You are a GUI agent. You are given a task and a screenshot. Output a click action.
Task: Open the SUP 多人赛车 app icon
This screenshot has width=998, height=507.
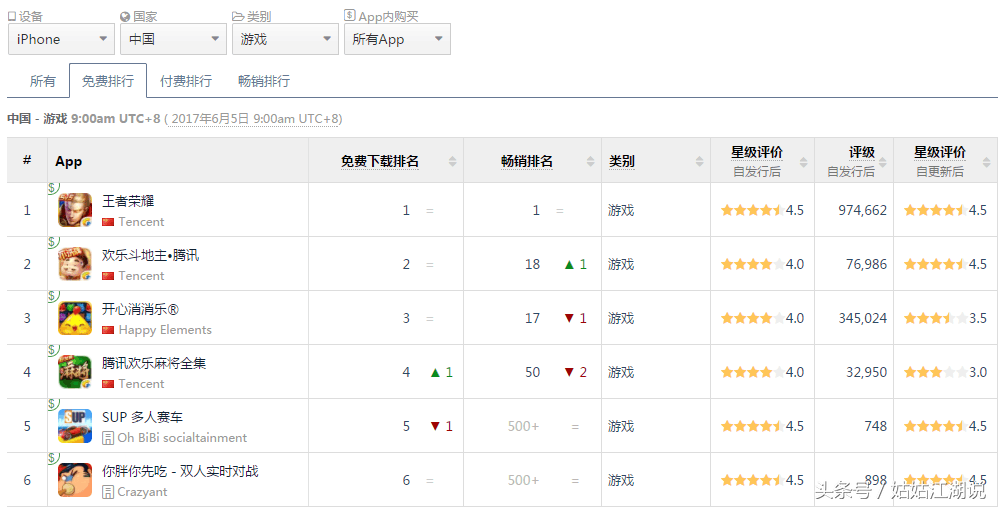coord(75,426)
